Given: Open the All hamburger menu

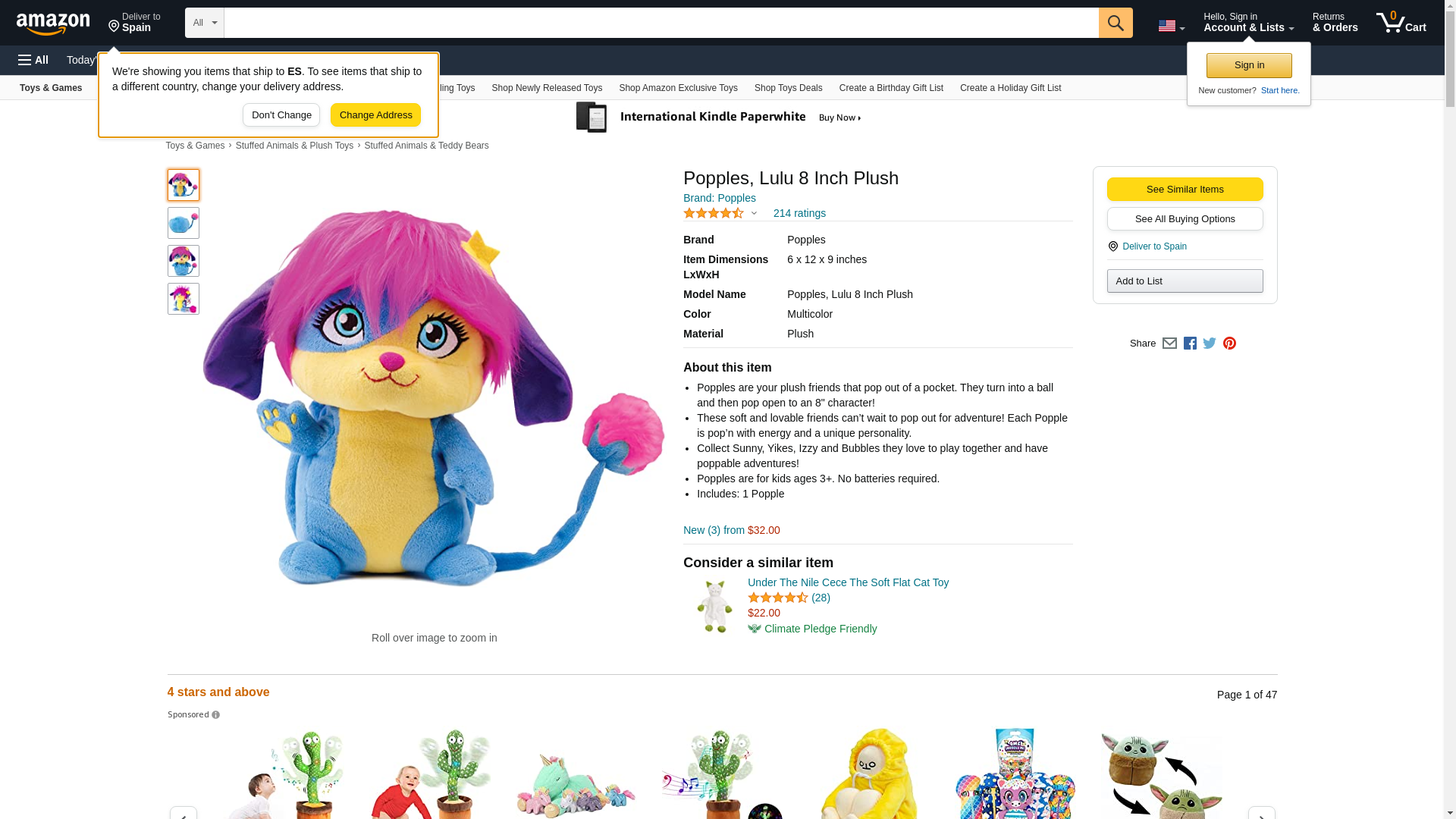Looking at the screenshot, I should (33, 60).
